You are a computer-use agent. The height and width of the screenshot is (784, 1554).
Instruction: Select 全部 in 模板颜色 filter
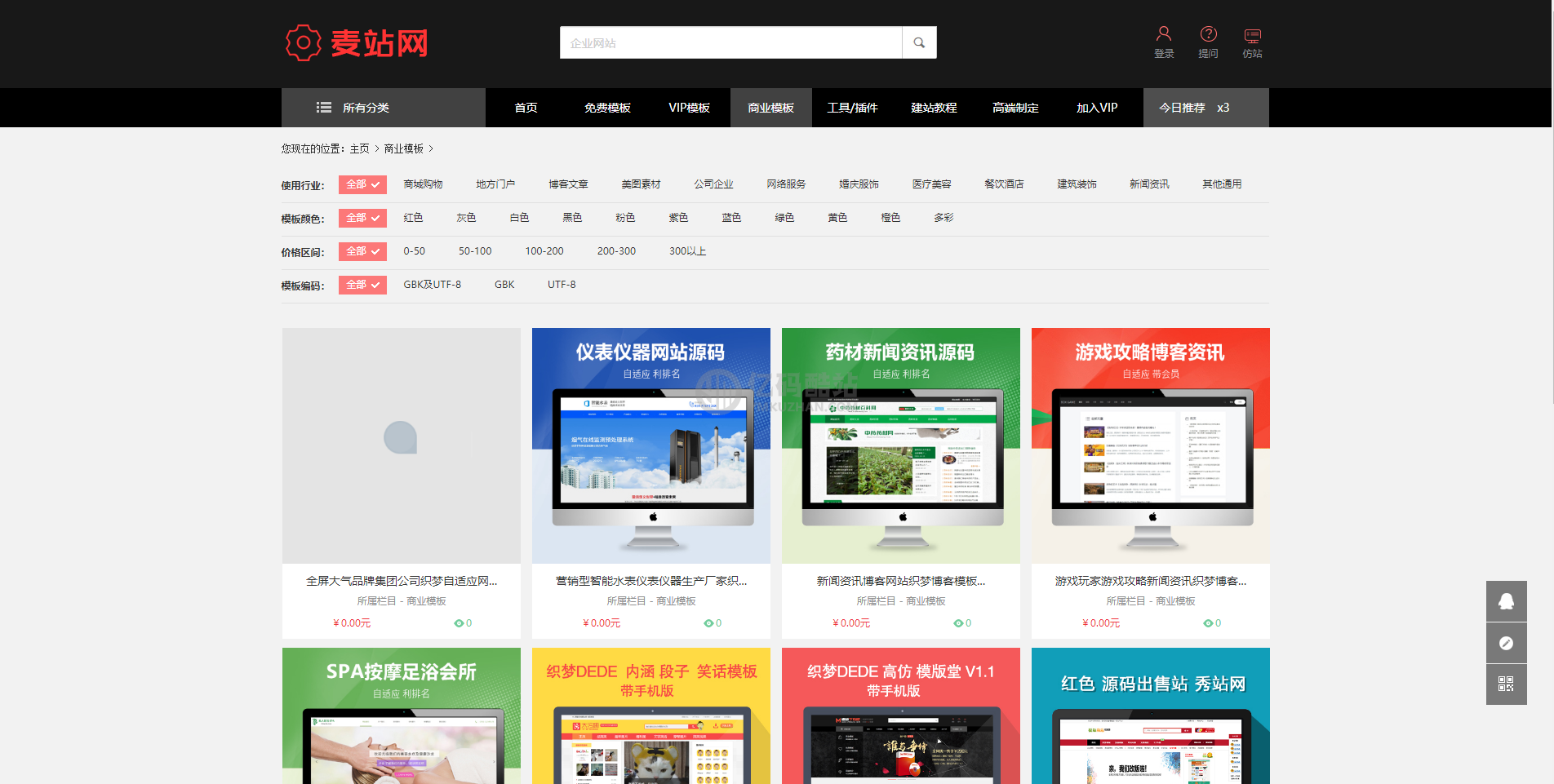point(362,218)
